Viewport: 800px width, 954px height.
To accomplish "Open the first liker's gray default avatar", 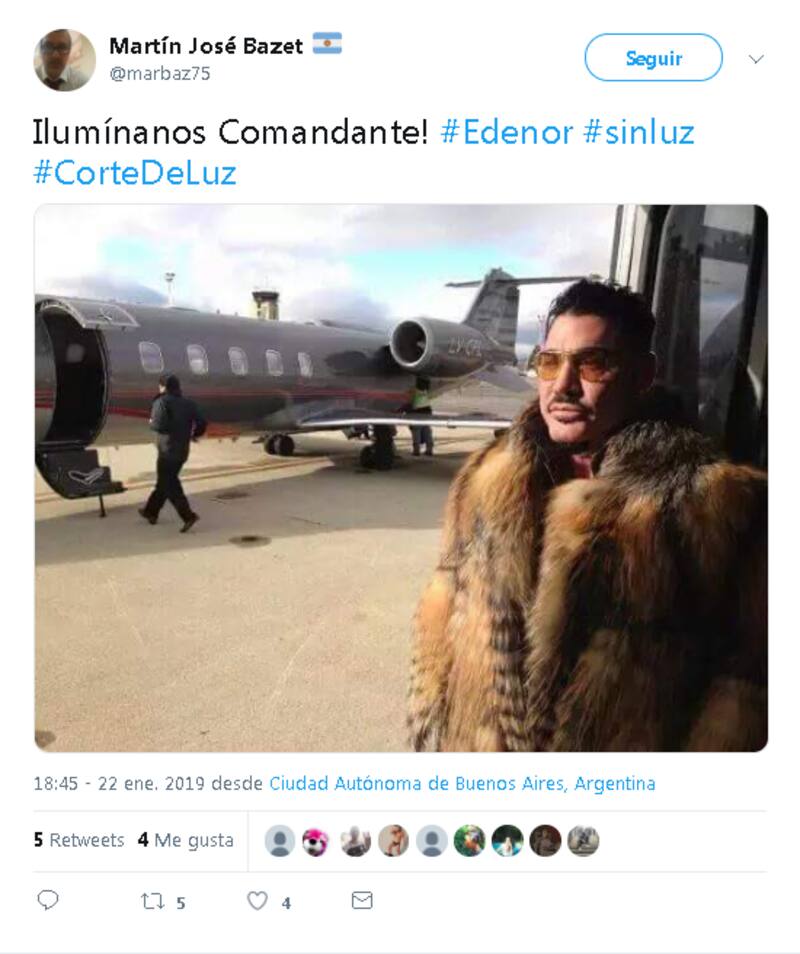I will 280,841.
